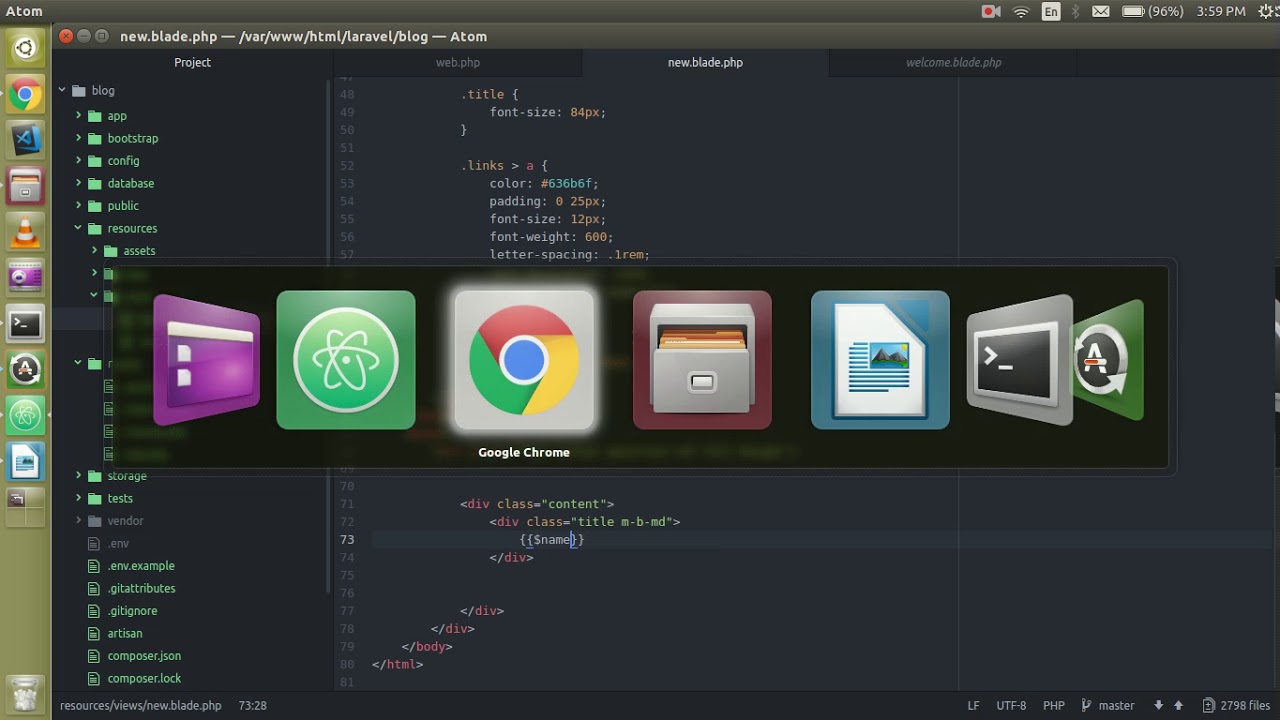
Task: Change line ending via LF button
Action: (x=973, y=705)
